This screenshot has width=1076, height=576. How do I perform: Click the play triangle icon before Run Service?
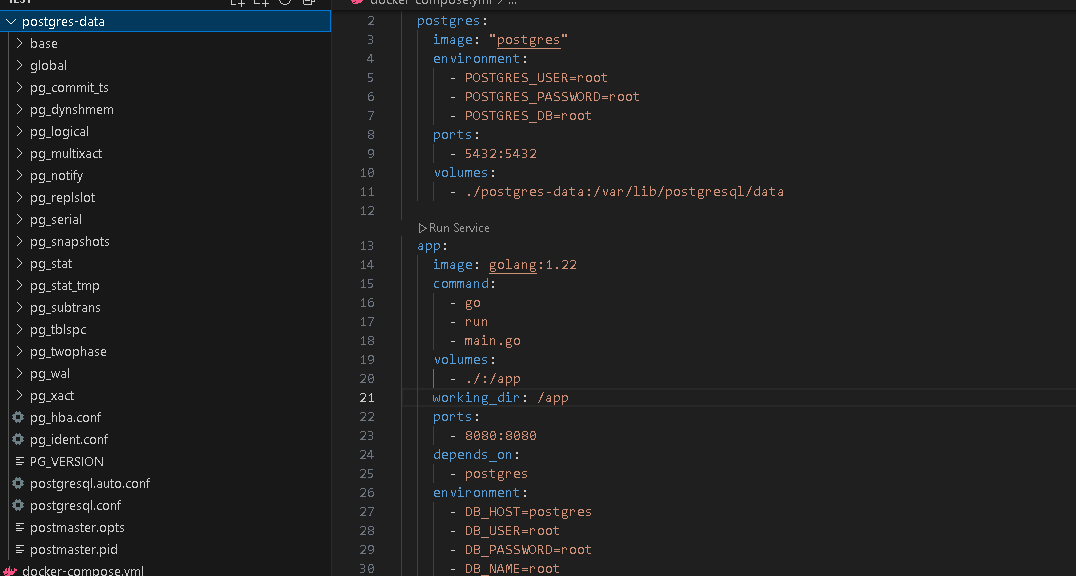[x=422, y=228]
